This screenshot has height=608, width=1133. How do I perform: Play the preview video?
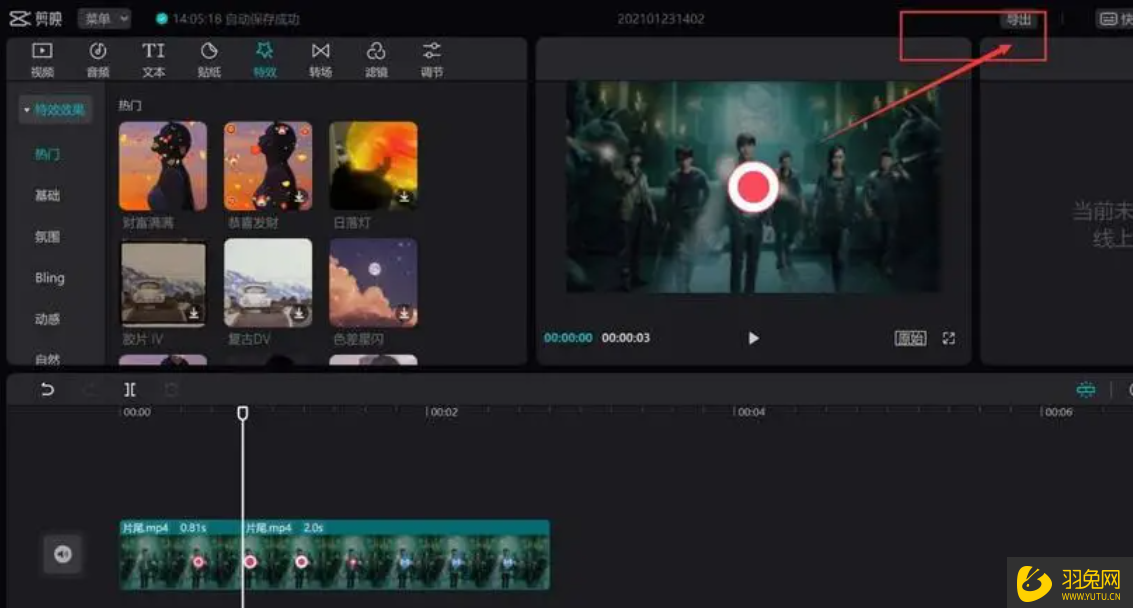pyautogui.click(x=753, y=338)
